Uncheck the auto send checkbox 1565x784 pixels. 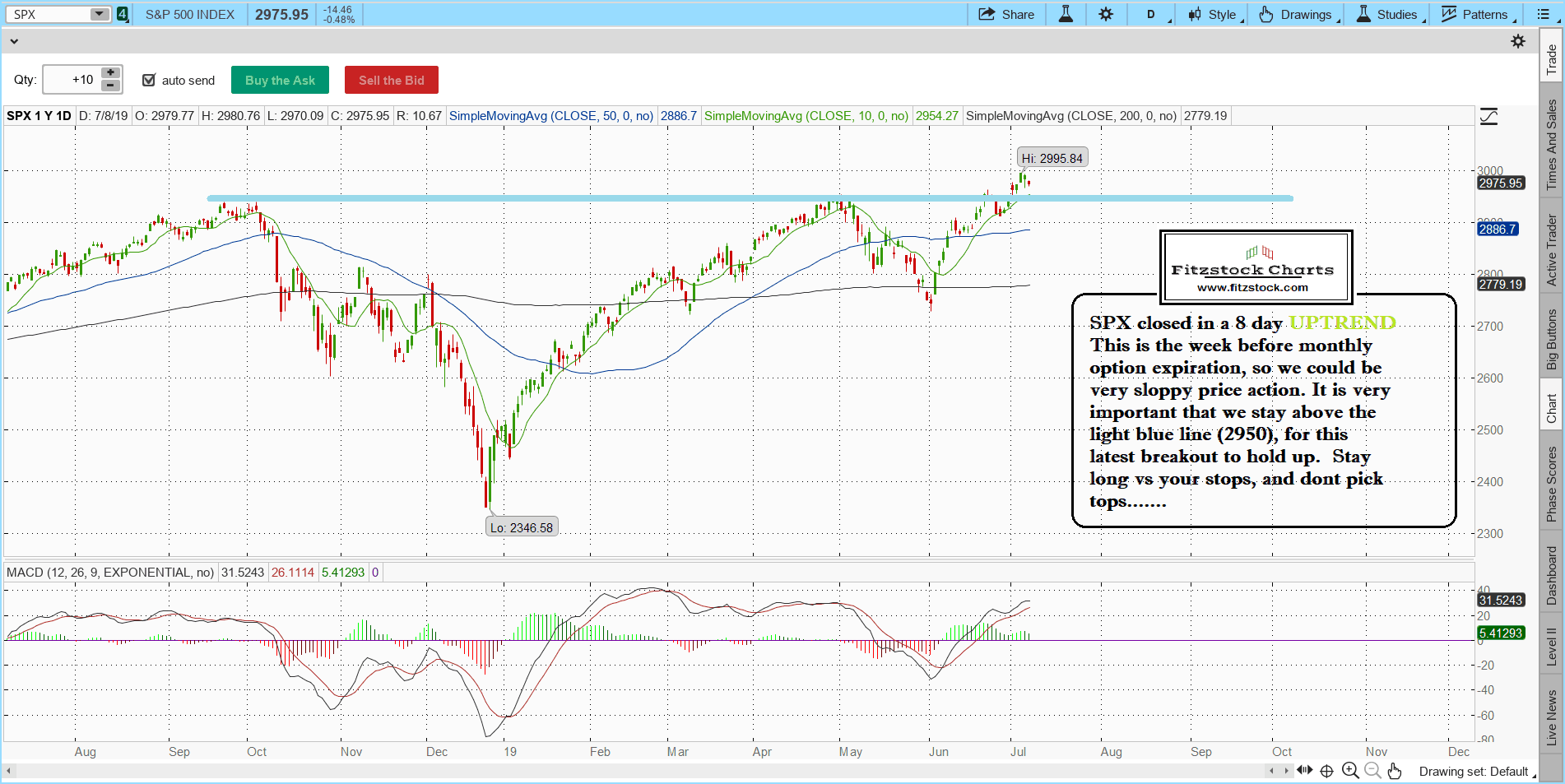pos(149,80)
